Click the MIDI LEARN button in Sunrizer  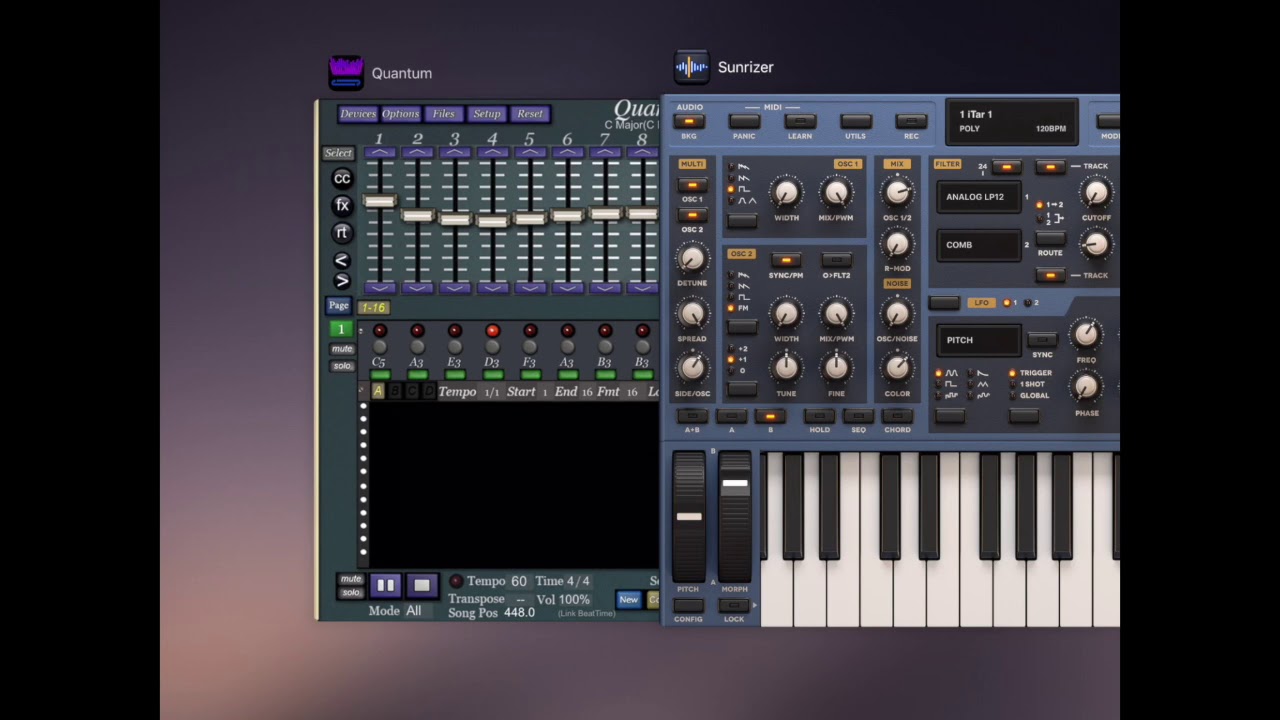click(800, 122)
